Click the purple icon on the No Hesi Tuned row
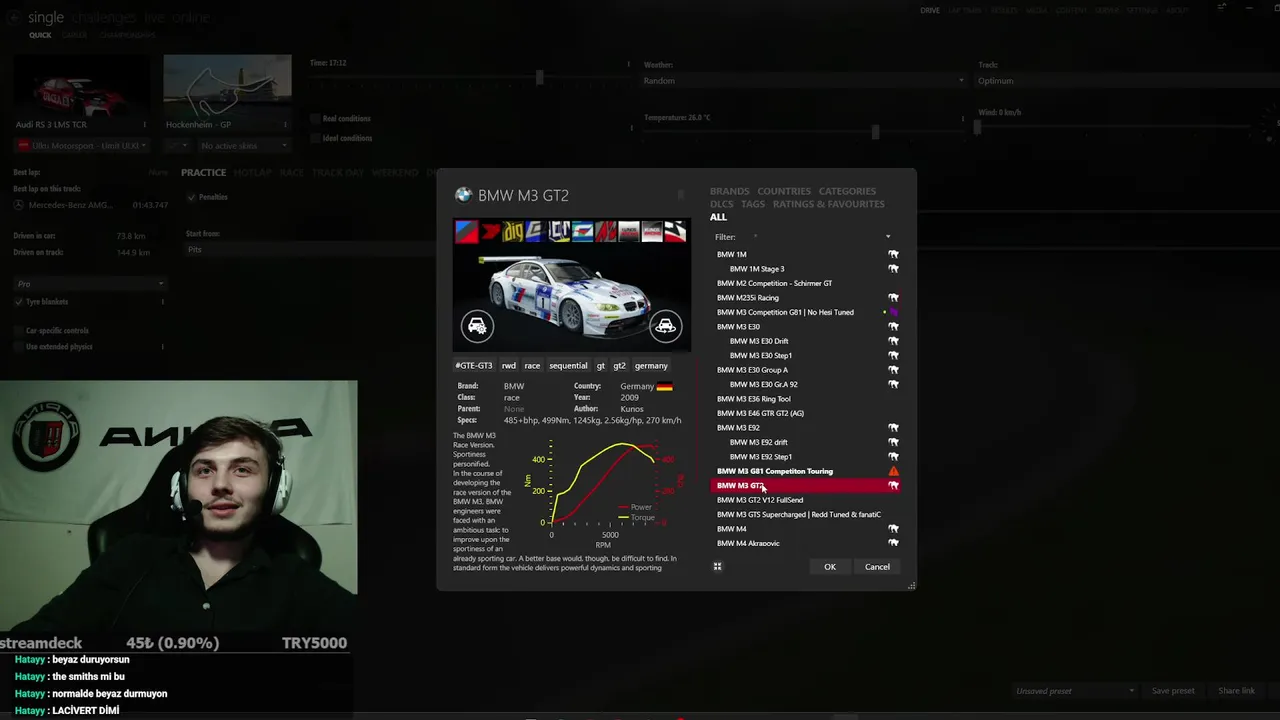The height and width of the screenshot is (720, 1280). point(894,312)
